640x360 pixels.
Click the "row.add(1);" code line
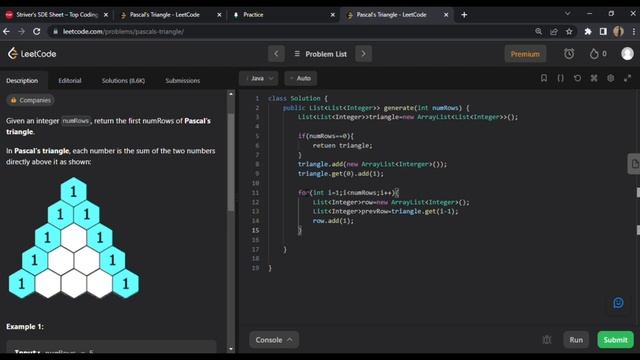(x=333, y=221)
